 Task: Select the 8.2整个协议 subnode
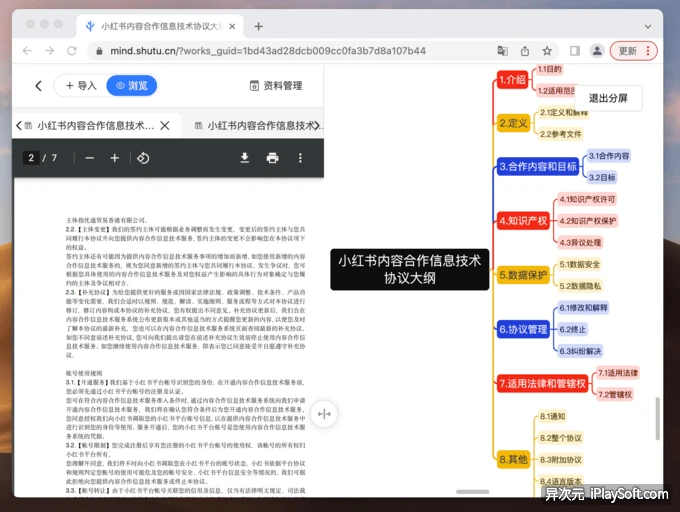tap(560, 438)
